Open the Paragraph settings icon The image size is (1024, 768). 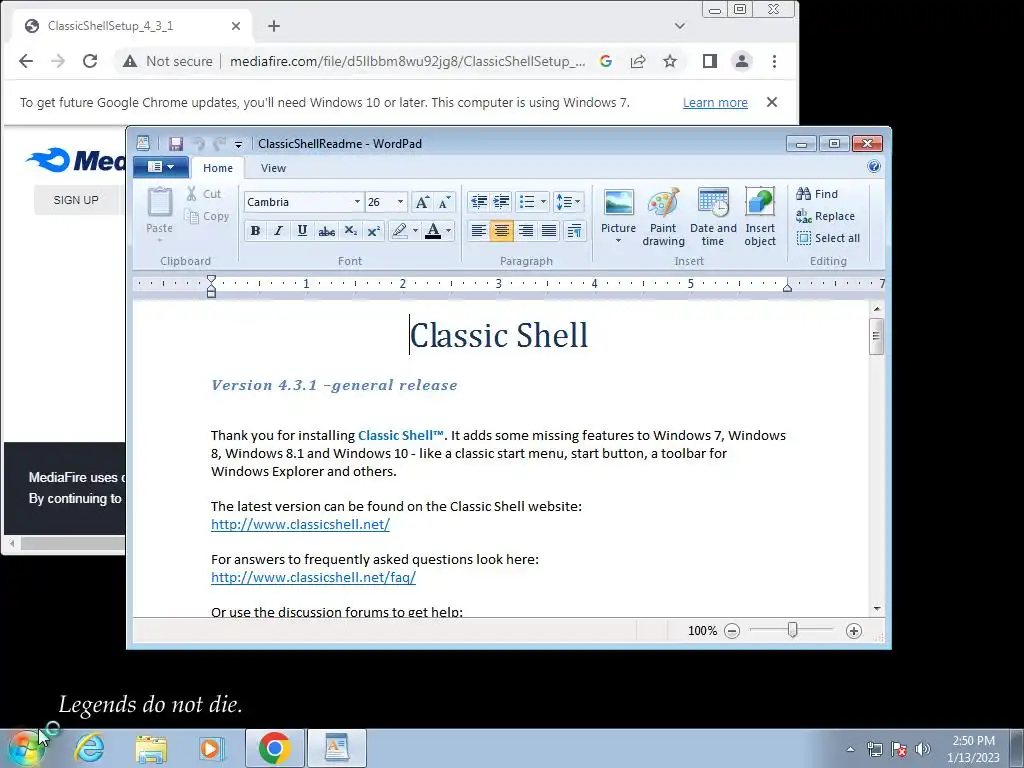575,231
